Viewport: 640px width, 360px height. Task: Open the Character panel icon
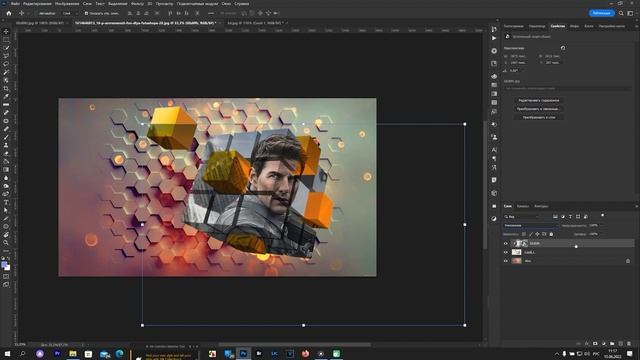click(494, 150)
